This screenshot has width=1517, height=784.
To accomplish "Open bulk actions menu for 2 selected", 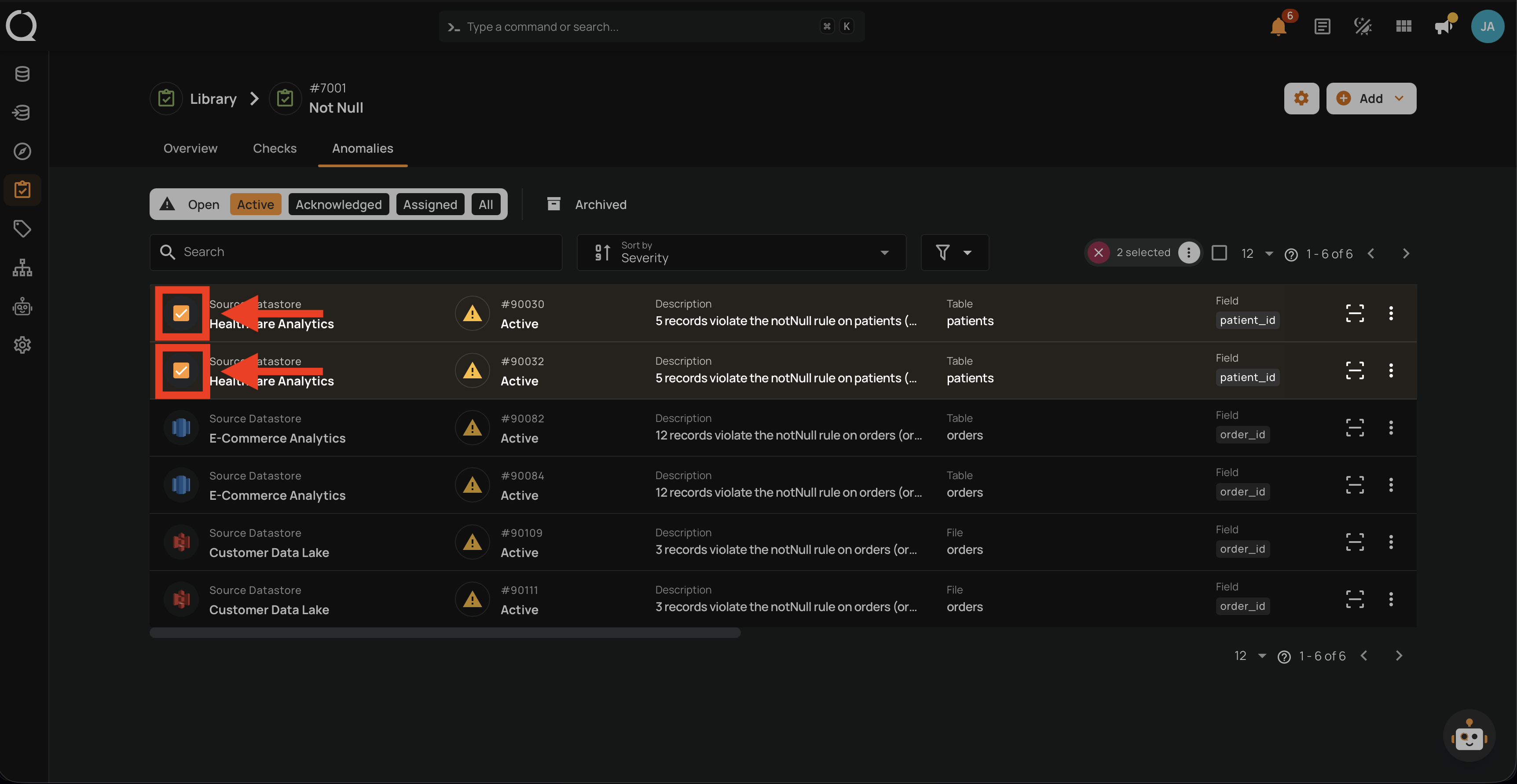I will tap(1188, 253).
